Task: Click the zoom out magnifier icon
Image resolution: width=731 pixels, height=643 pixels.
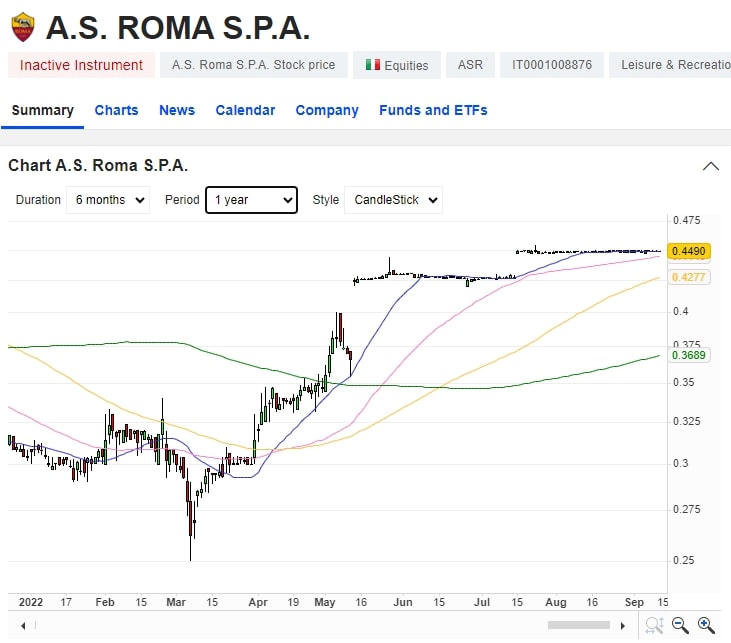Action: pyautogui.click(x=680, y=625)
